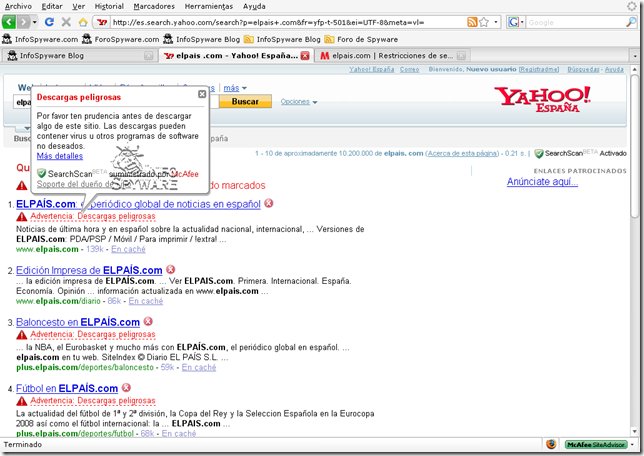This screenshot has width=644, height=456.
Task: Close the InfoSpyware Blog tab
Action: click(149, 55)
